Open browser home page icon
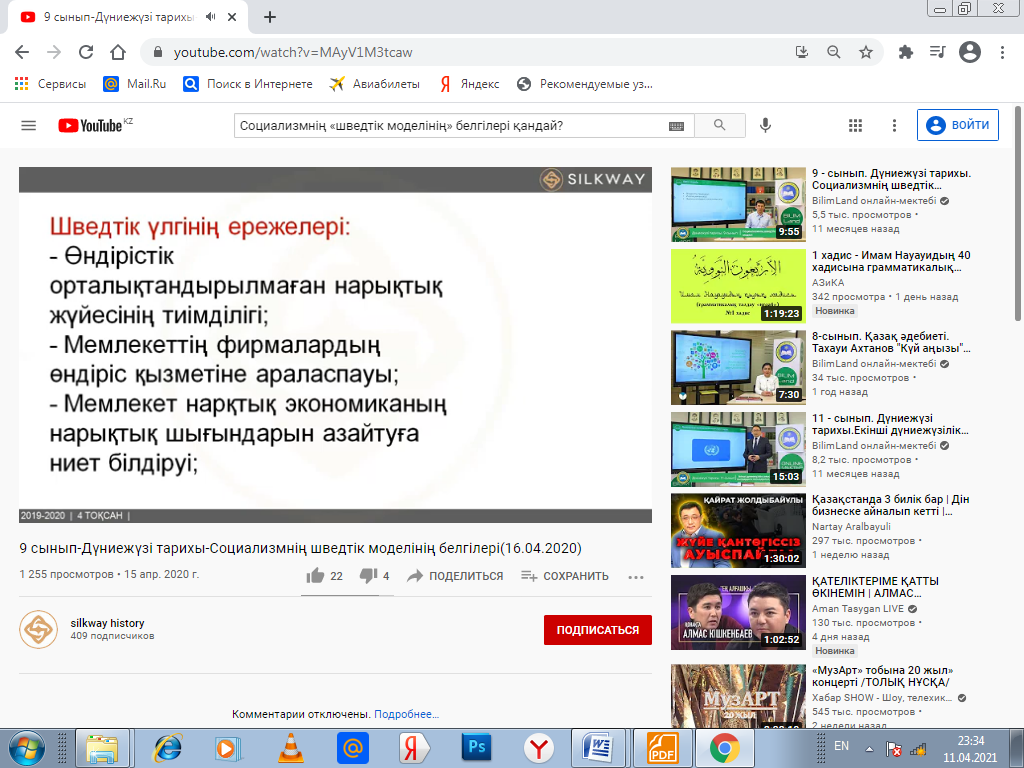The image size is (1024, 768). [118, 52]
